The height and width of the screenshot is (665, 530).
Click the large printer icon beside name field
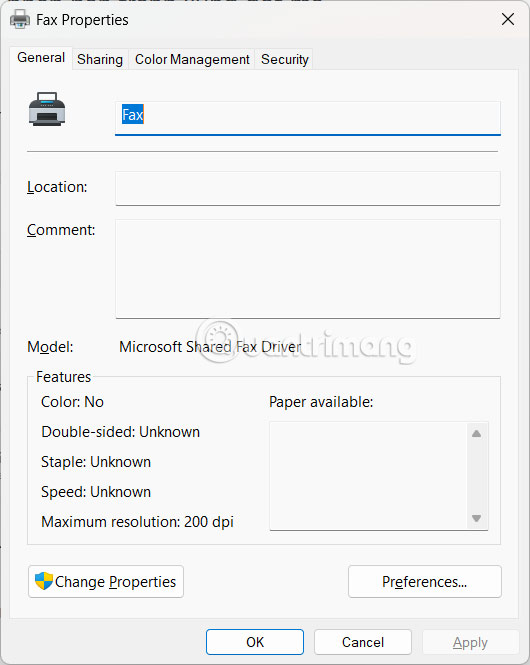pyautogui.click(x=47, y=109)
